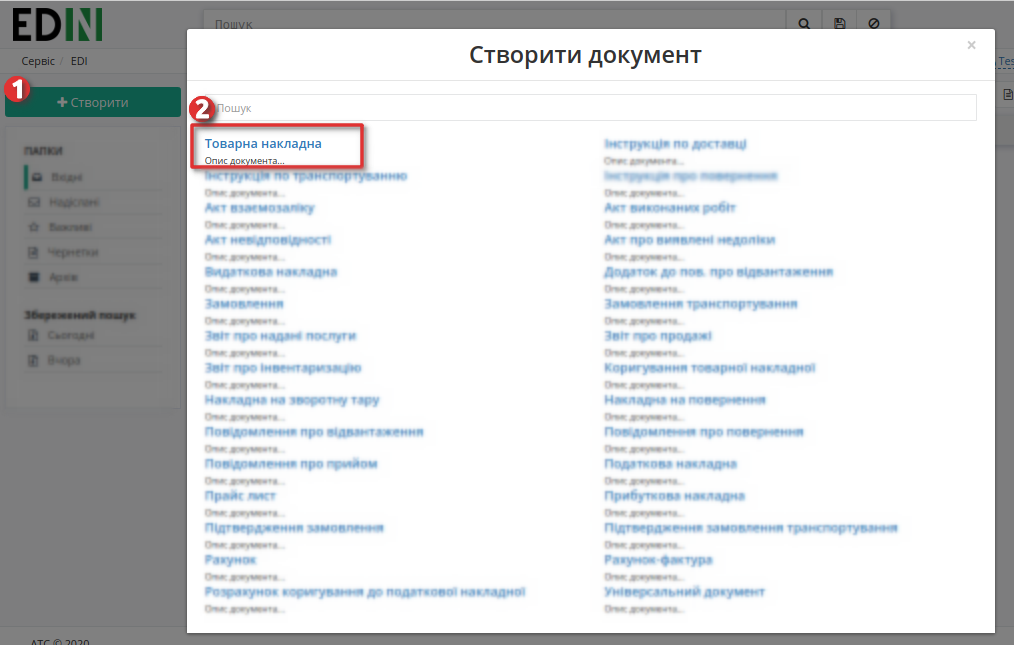Screen dimensions: 1014x645
Task: Select Підтвердження замовлення document
Action: (294, 528)
